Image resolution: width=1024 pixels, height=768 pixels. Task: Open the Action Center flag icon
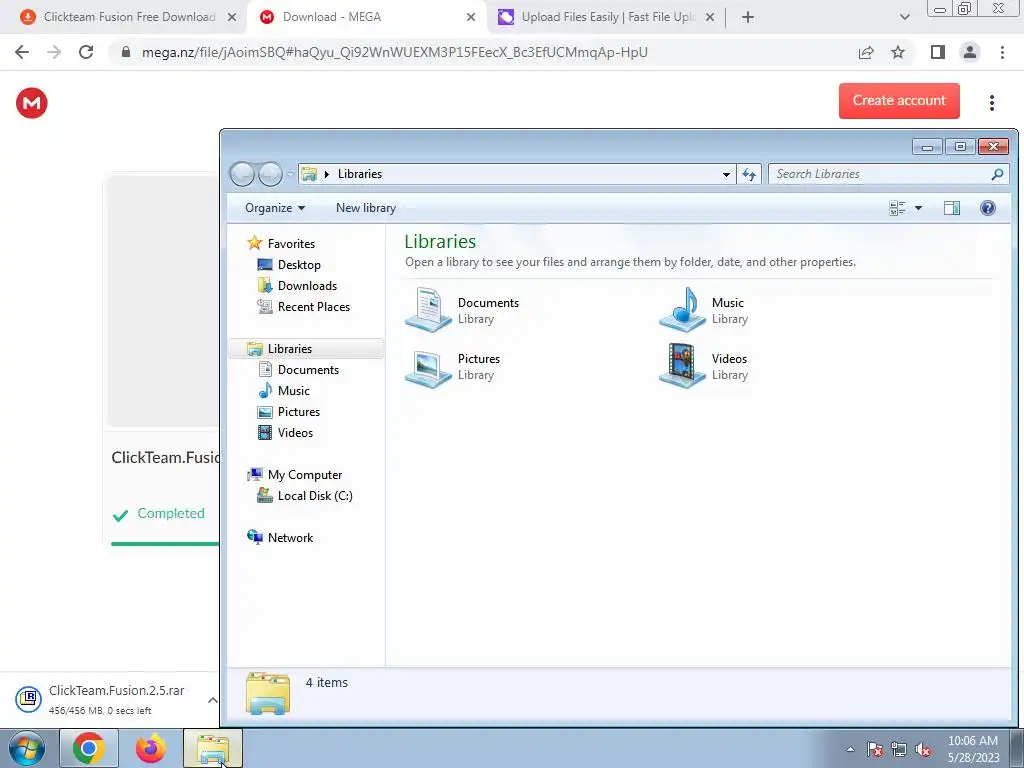[x=875, y=750]
